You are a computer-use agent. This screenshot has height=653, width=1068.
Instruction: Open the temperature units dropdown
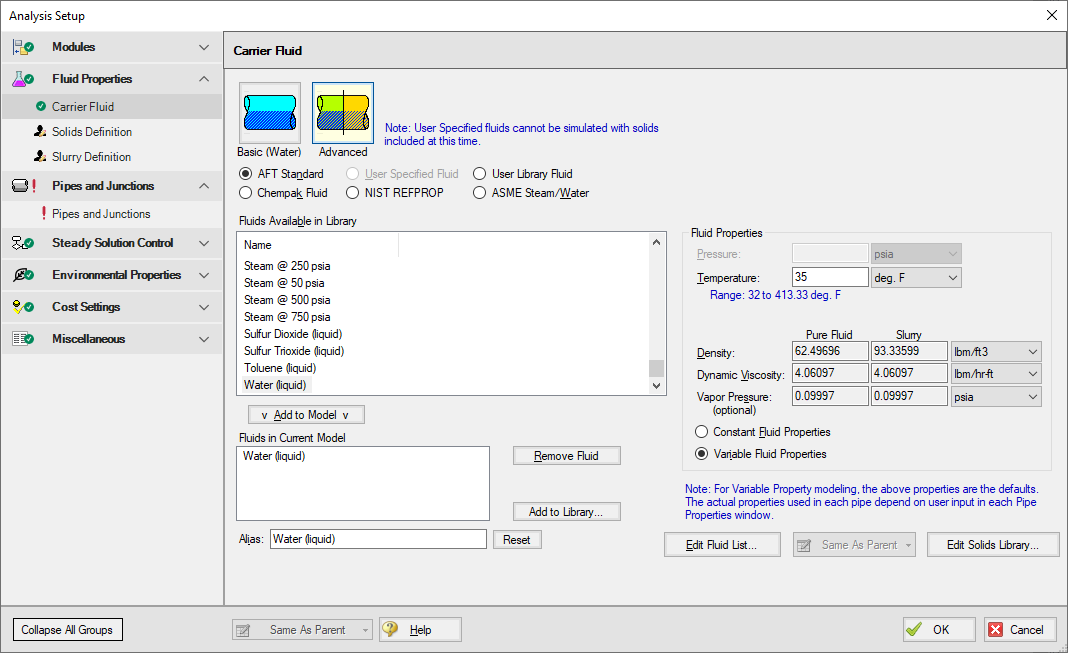click(x=915, y=276)
